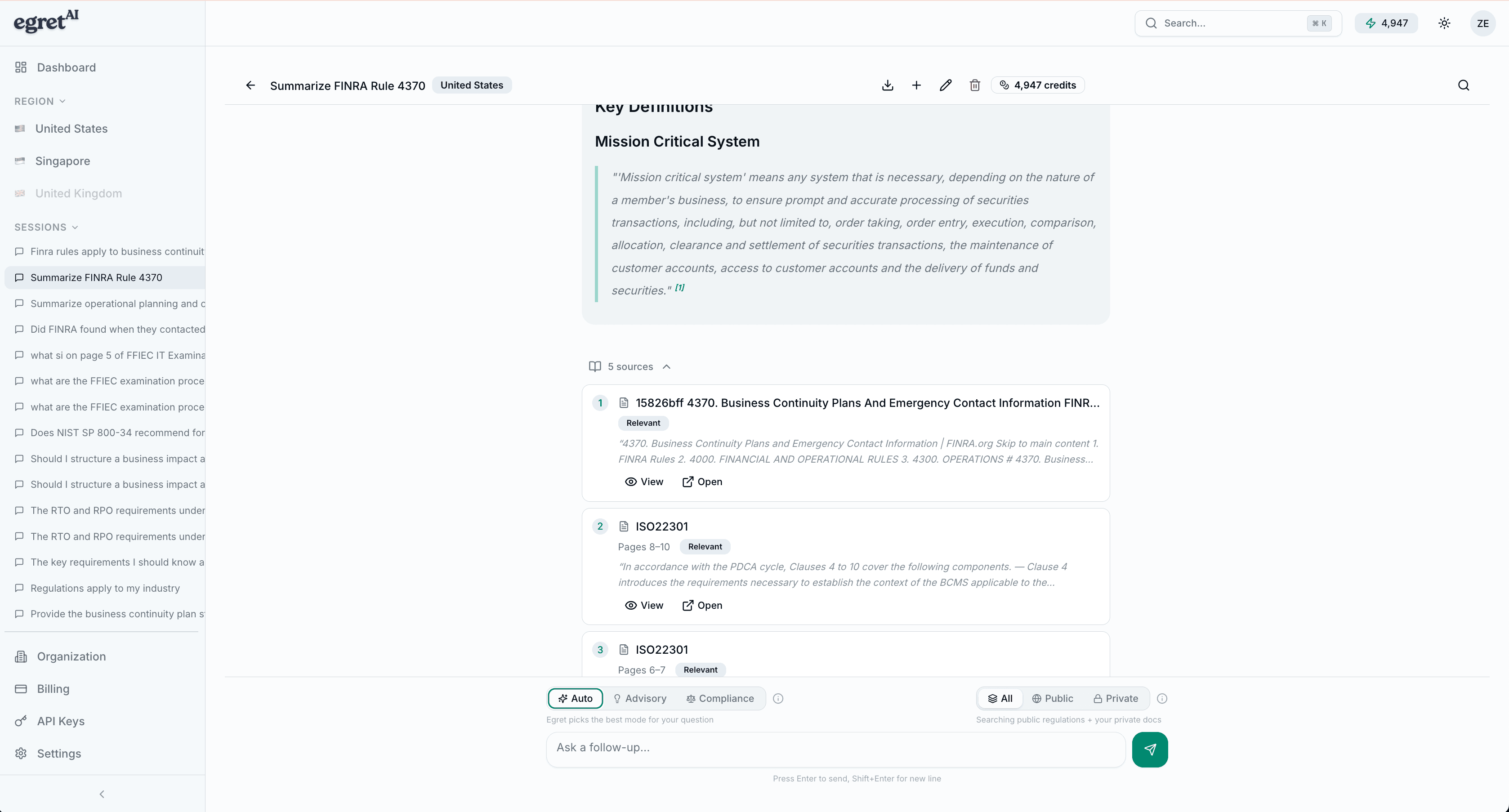The height and width of the screenshot is (812, 1509).
Task: Click Open on the ISO22301 pages 8–10 source
Action: point(702,605)
